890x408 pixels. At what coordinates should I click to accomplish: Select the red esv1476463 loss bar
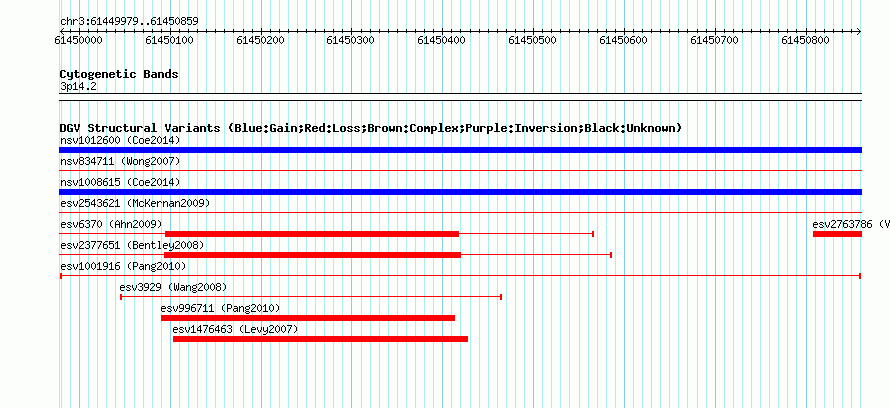click(321, 339)
